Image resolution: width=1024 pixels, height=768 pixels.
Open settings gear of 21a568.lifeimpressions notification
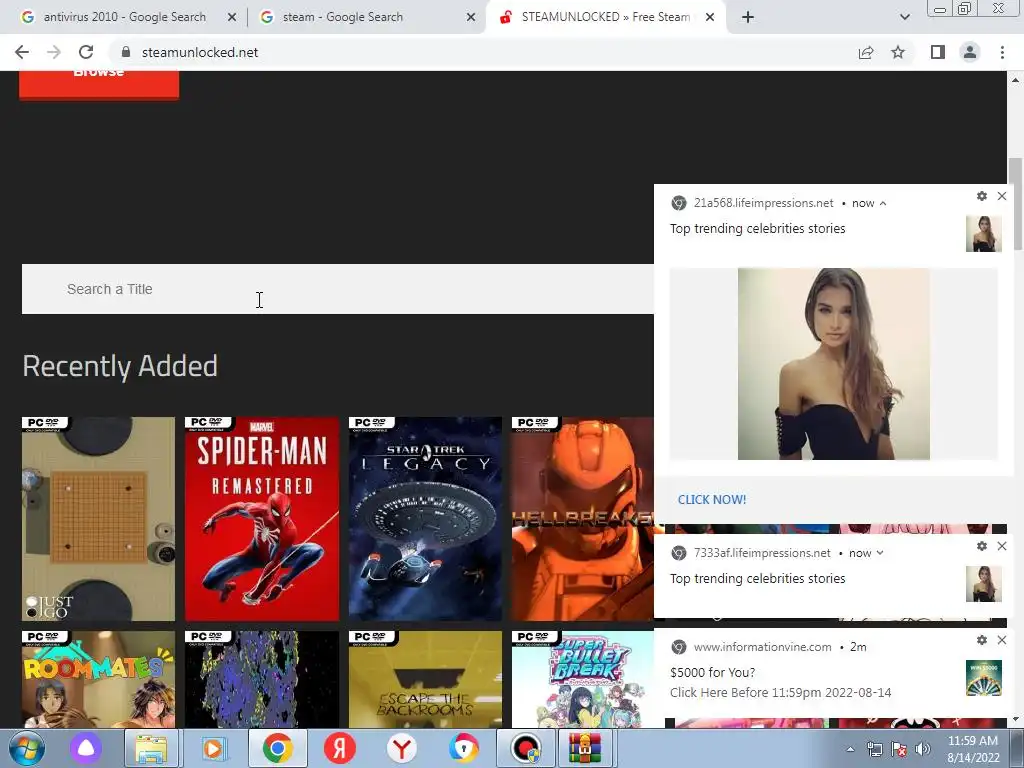click(x=982, y=196)
